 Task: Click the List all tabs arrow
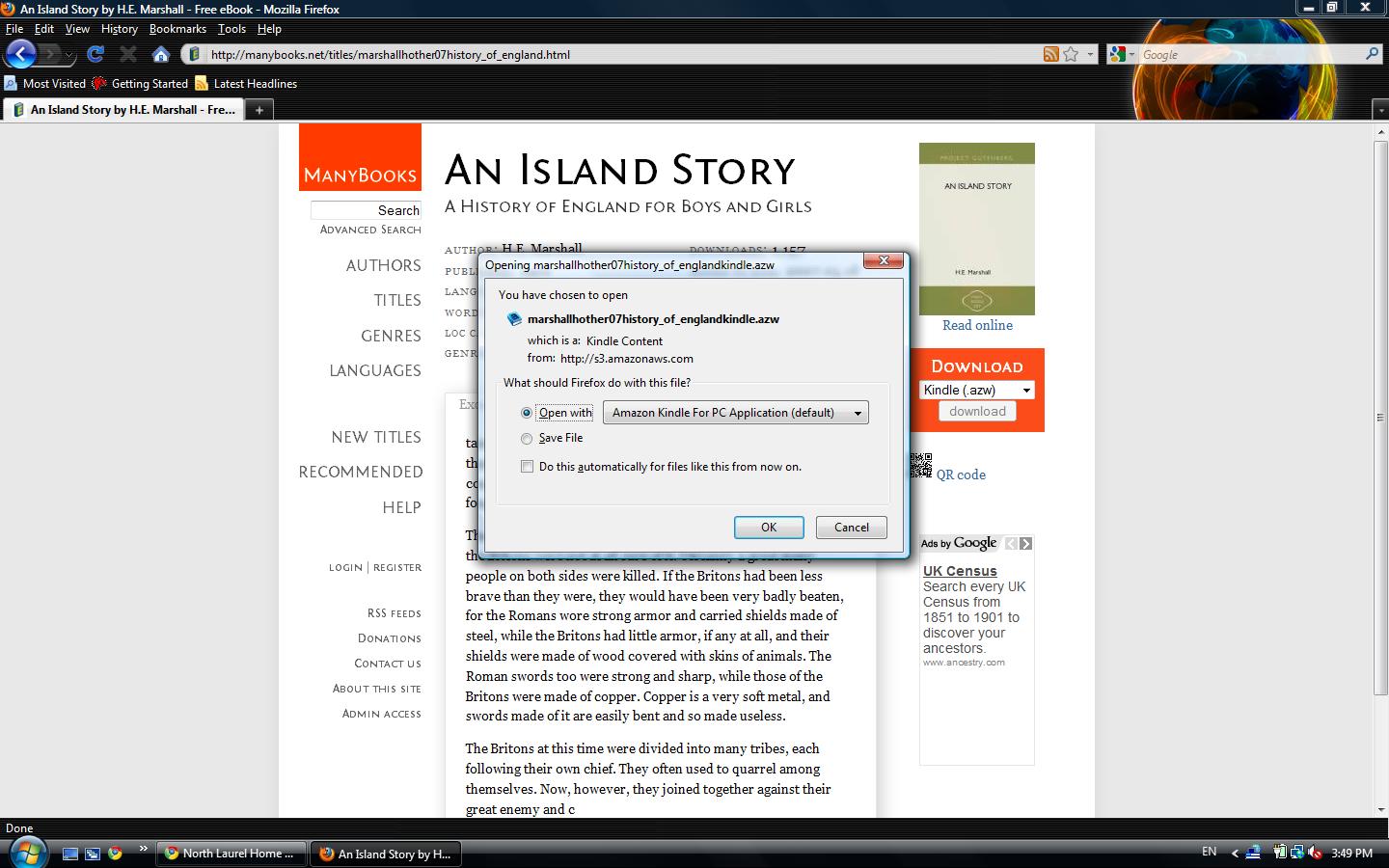pyautogui.click(x=1379, y=110)
